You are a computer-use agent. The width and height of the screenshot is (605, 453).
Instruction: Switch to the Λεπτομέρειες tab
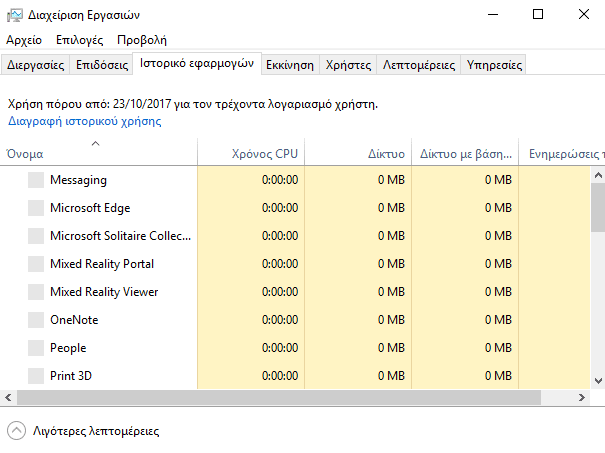[419, 65]
